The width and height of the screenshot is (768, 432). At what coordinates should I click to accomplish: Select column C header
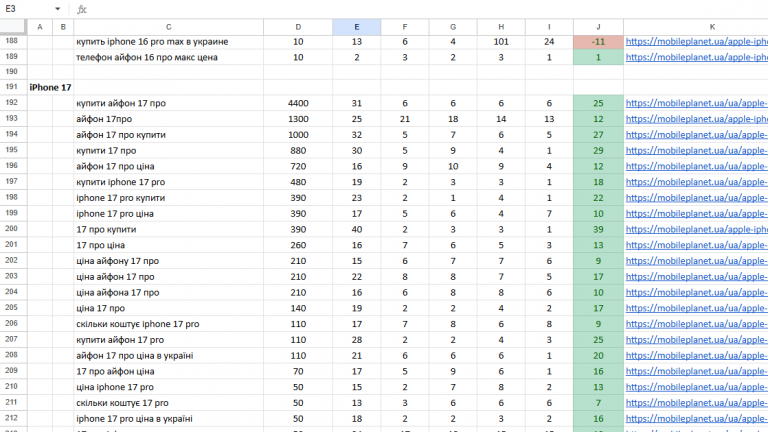[x=168, y=27]
